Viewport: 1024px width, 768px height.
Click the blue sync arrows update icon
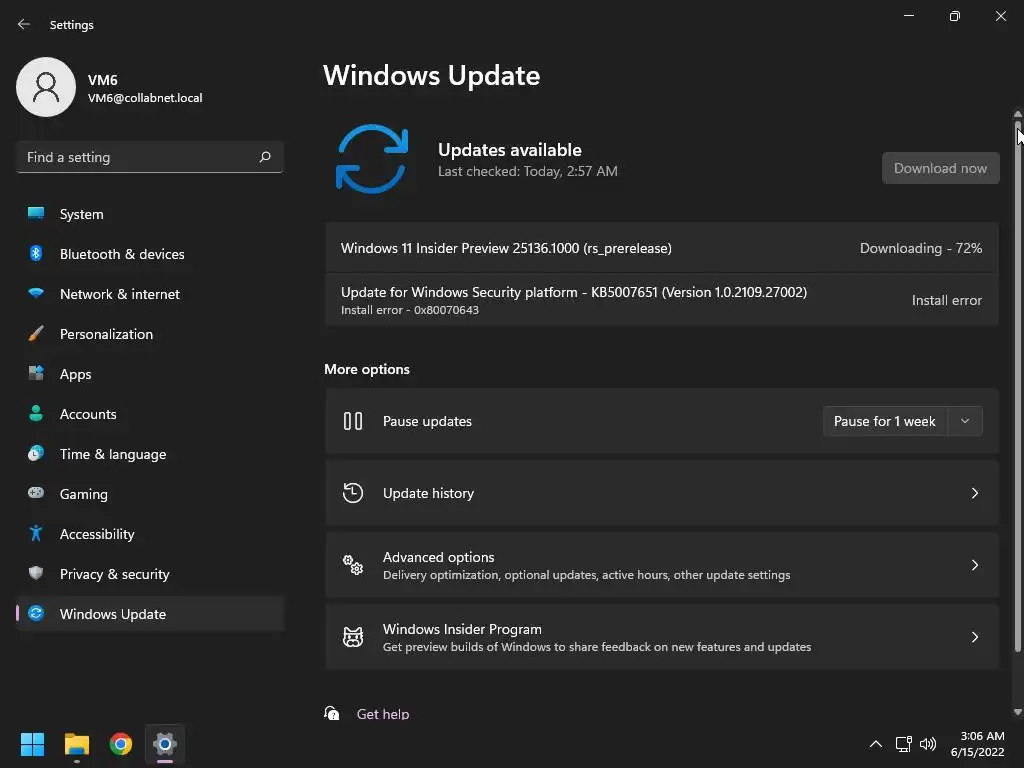[x=372, y=159]
